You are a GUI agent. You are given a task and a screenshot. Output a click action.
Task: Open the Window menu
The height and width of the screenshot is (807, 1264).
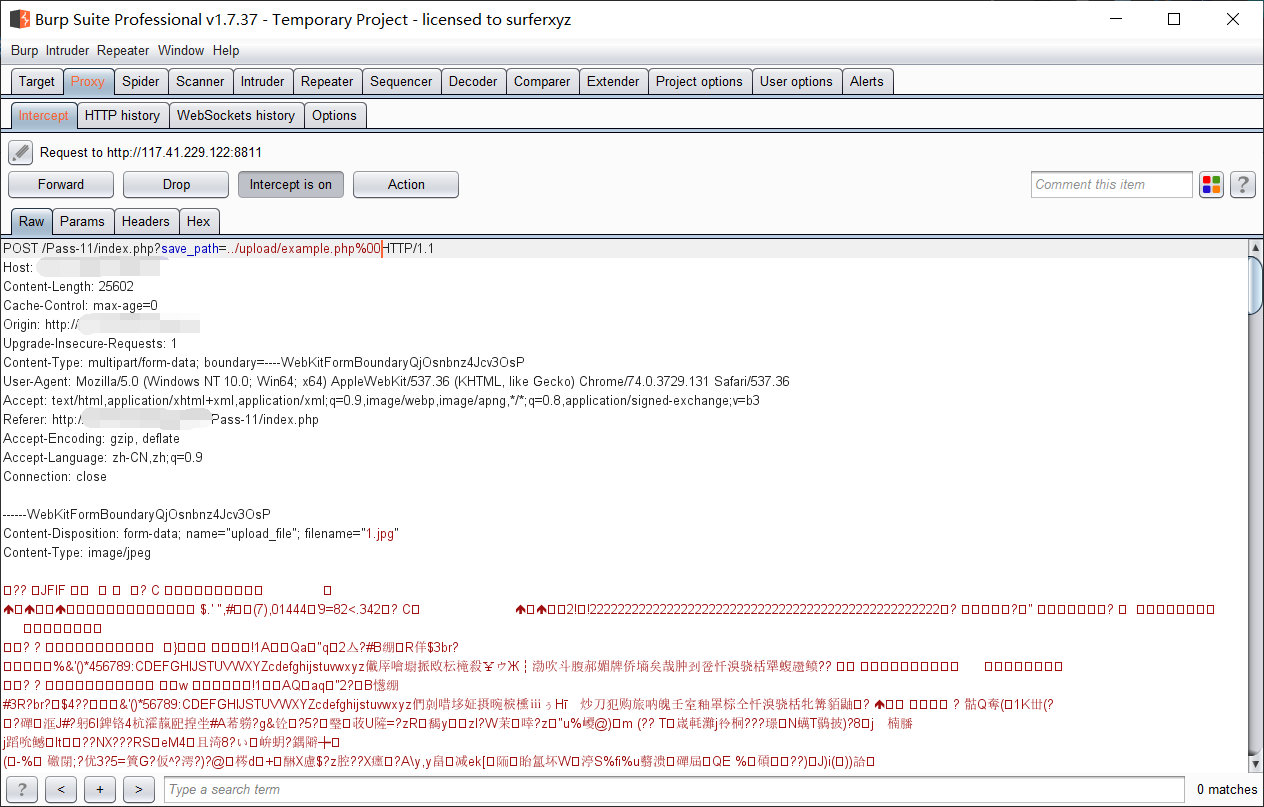181,50
